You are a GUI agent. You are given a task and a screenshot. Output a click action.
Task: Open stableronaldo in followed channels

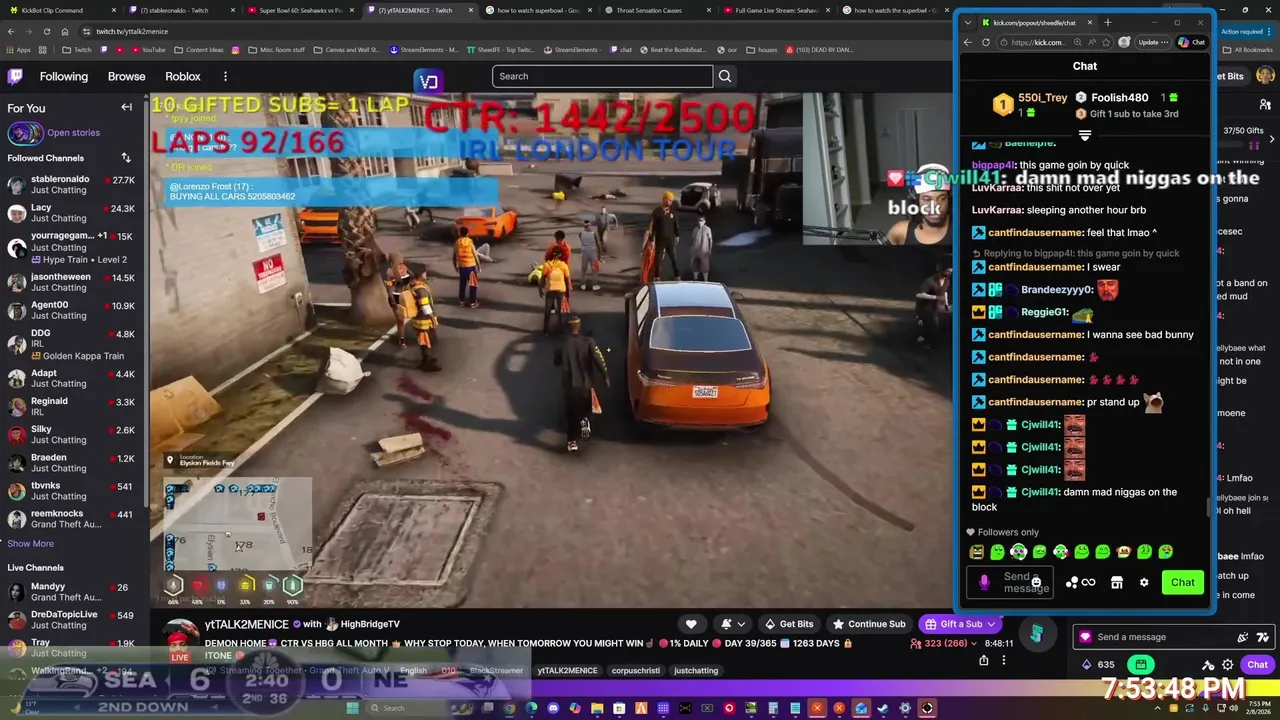72,184
